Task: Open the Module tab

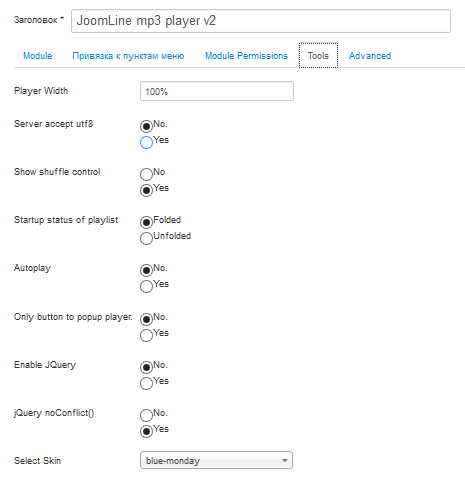Action: (37, 56)
